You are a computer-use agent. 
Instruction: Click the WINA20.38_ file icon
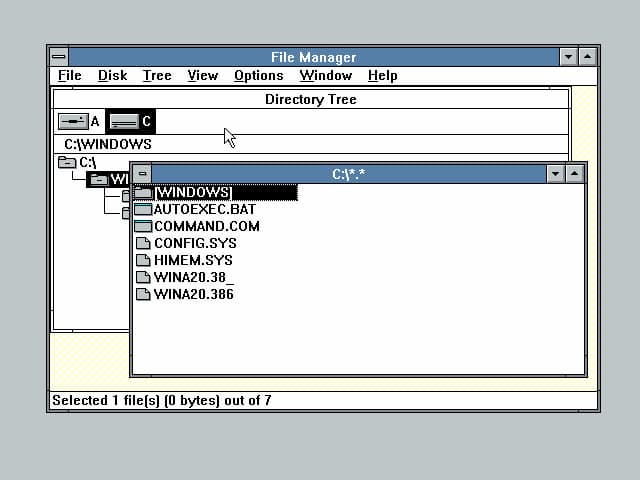(x=143, y=277)
